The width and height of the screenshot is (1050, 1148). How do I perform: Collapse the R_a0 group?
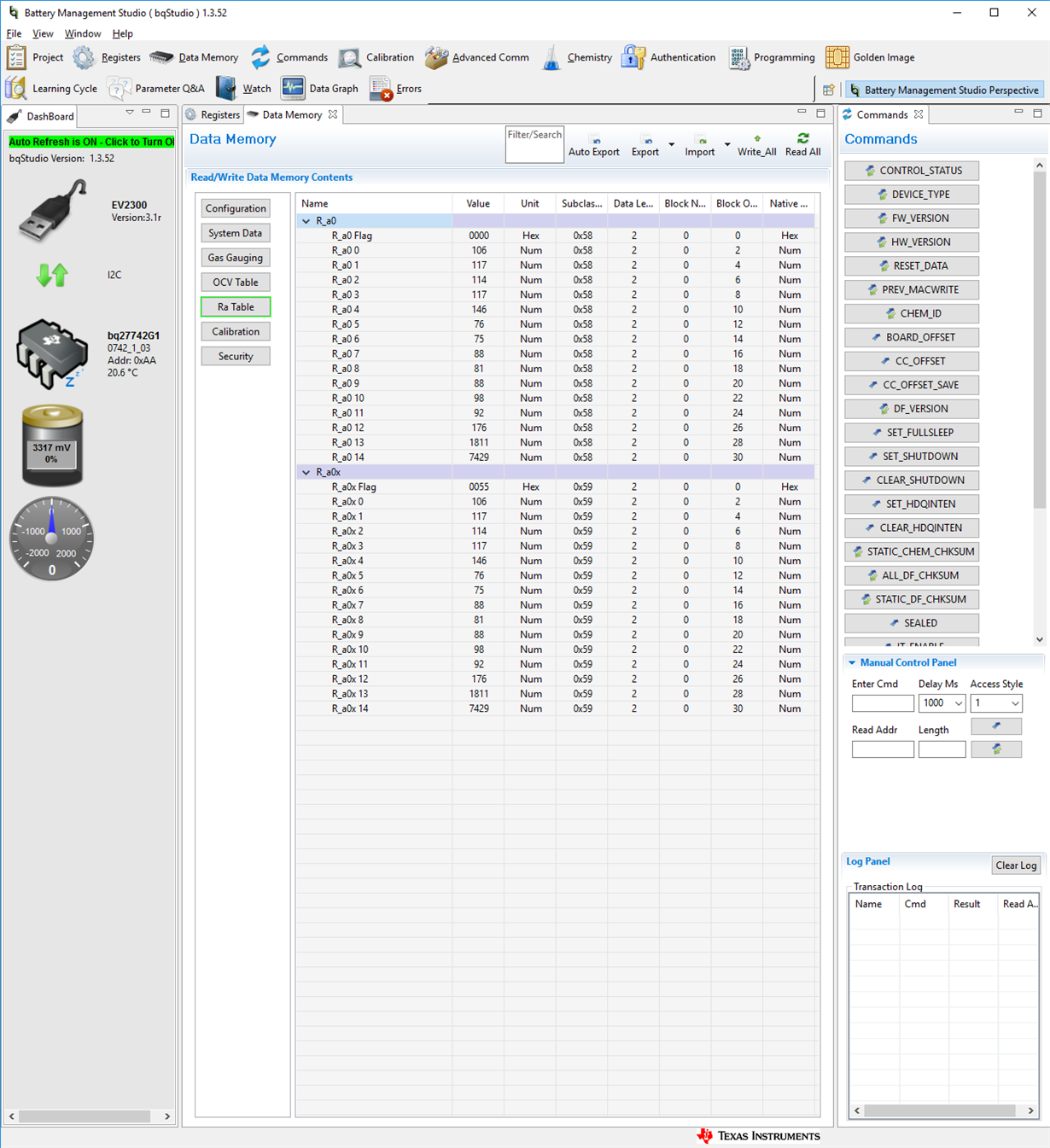[x=306, y=221]
